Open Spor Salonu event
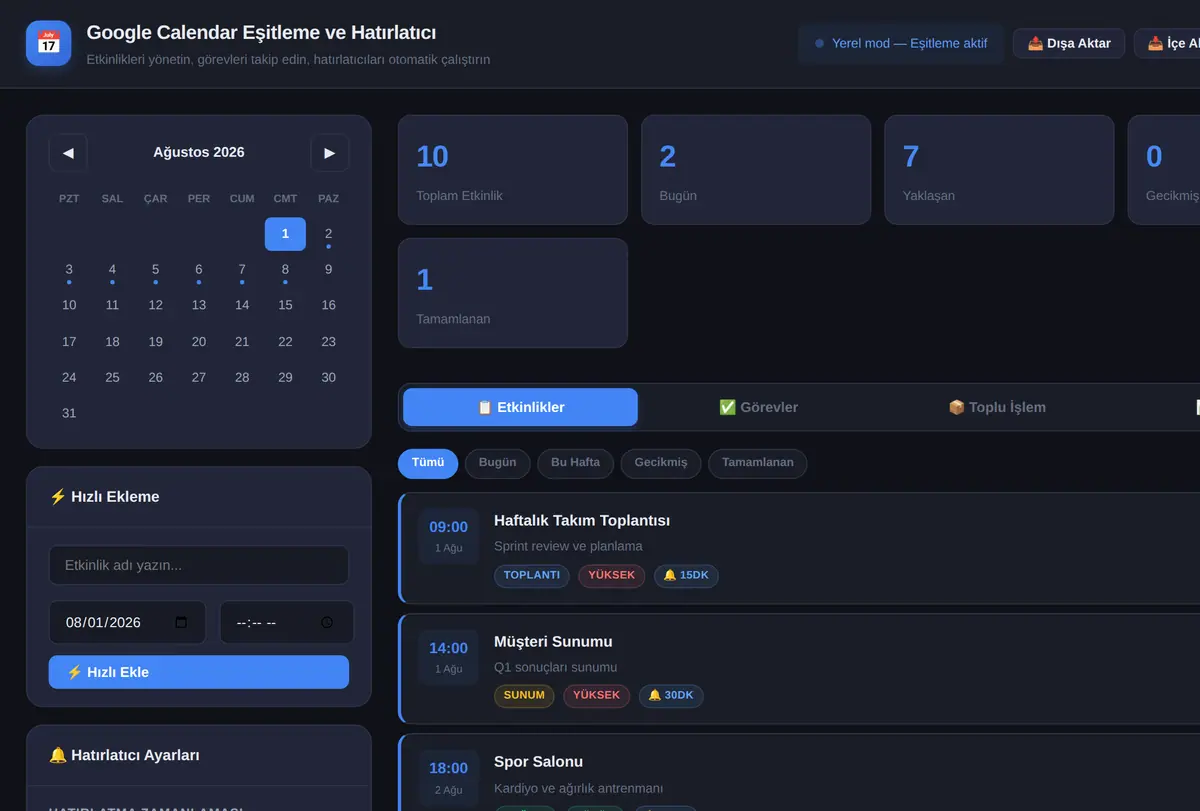This screenshot has width=1200, height=811. pyautogui.click(x=799, y=772)
